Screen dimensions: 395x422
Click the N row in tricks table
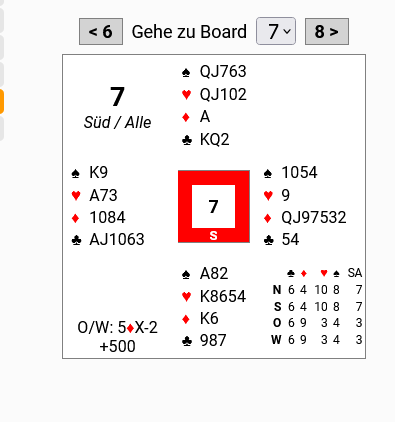point(317,290)
